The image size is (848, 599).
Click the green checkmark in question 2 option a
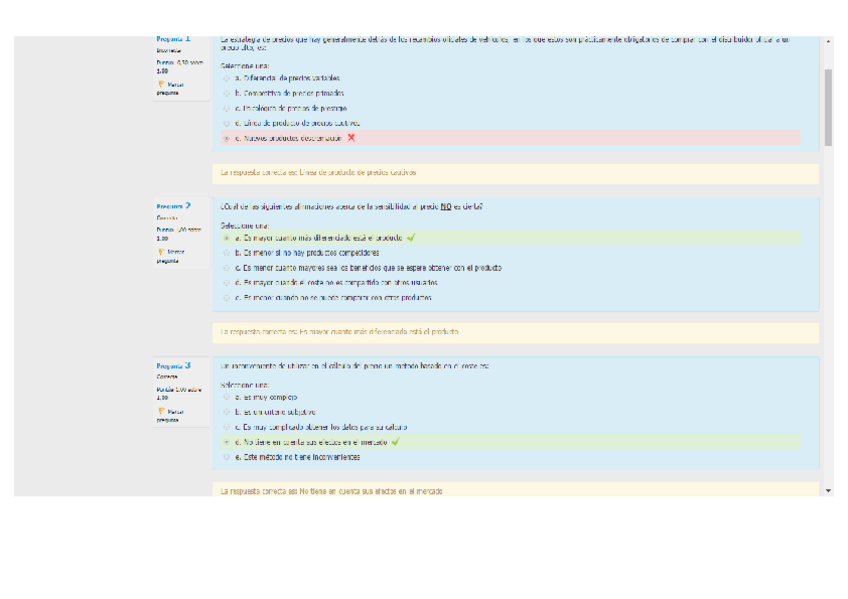tap(411, 237)
